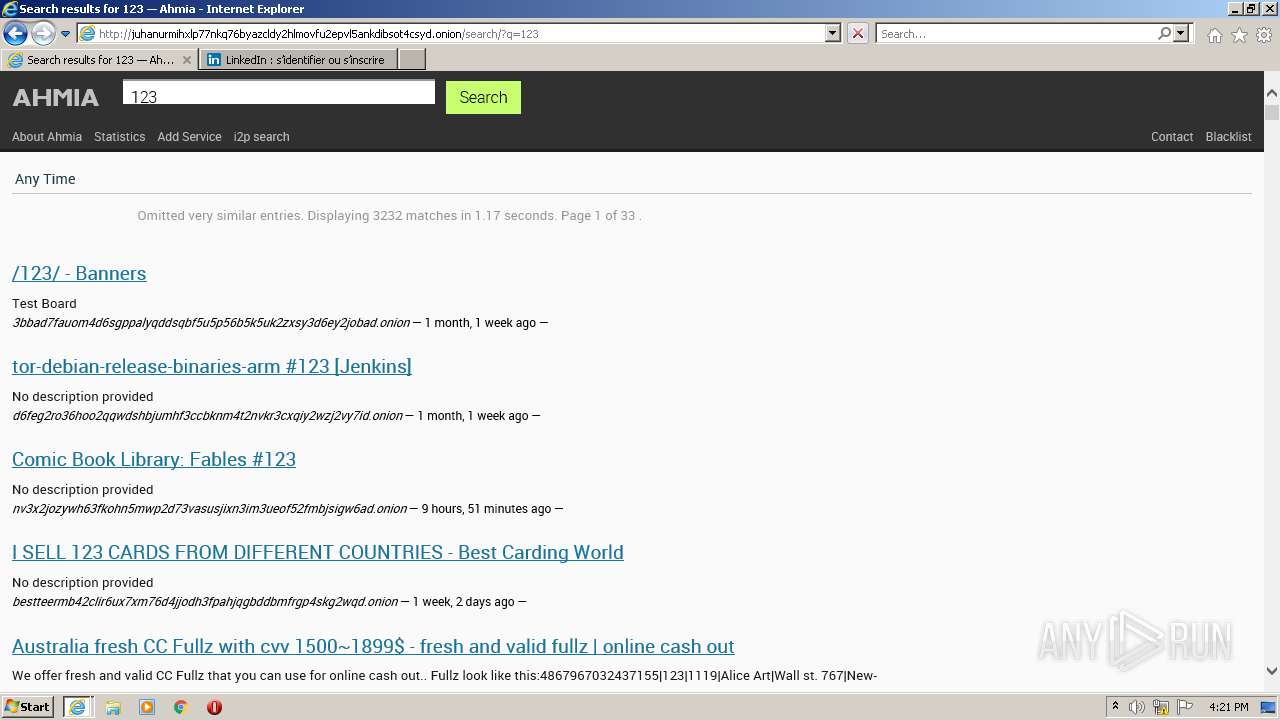The width and height of the screenshot is (1280, 720).
Task: Open the Any Time filter
Action: pyautogui.click(x=45, y=179)
